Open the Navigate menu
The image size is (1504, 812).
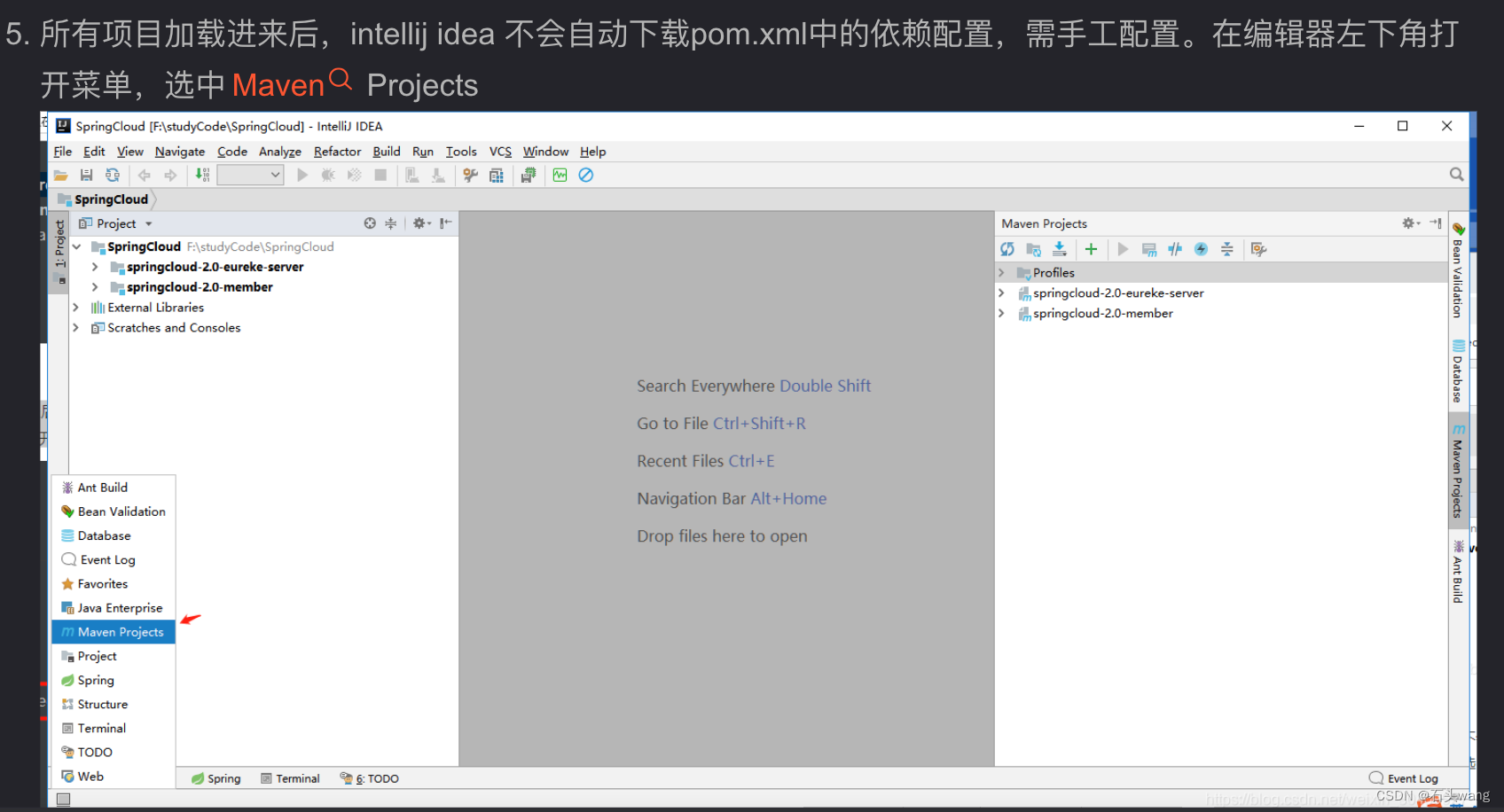[180, 152]
